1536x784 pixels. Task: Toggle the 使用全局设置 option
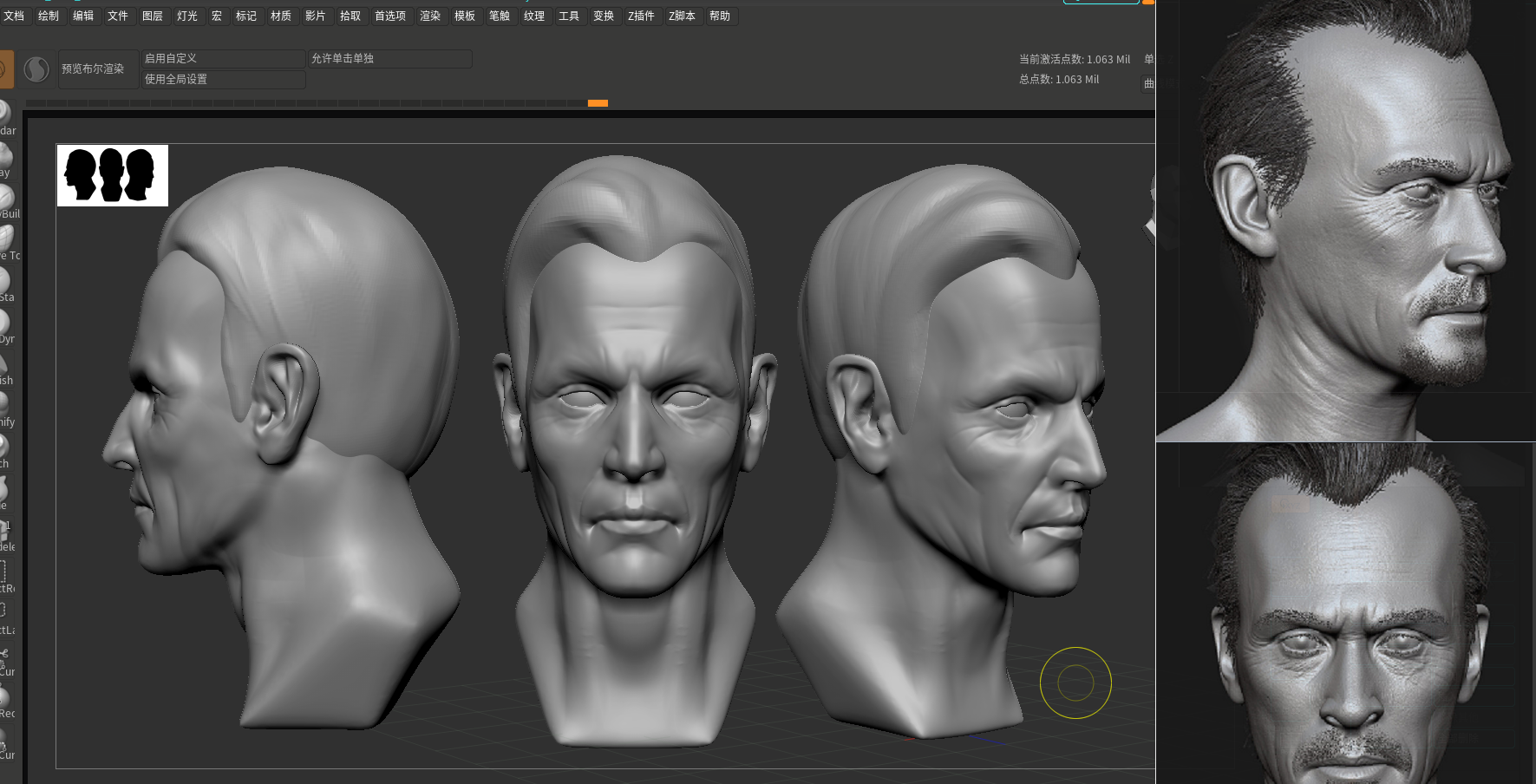pyautogui.click(x=223, y=80)
